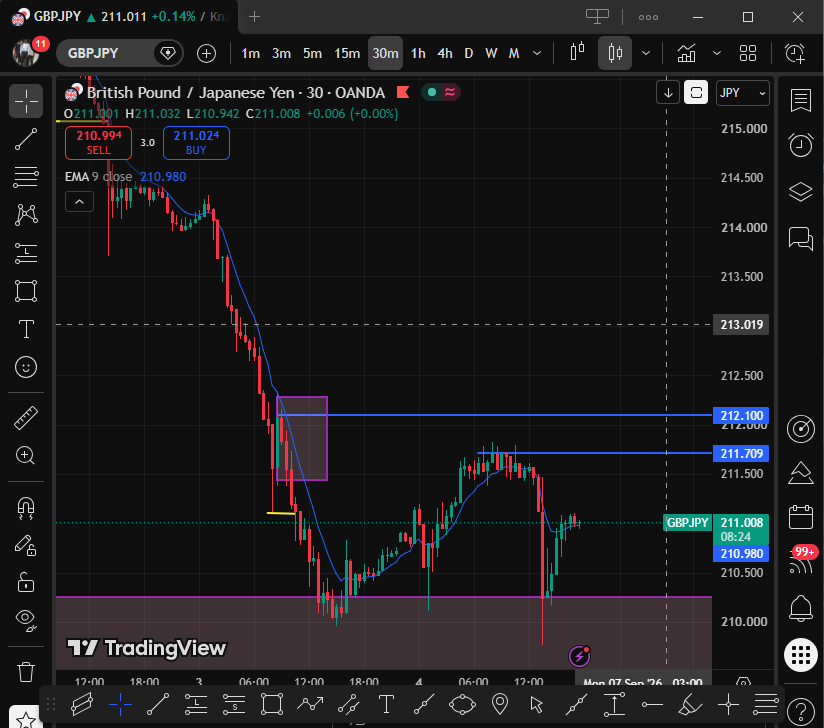Viewport: 824px width, 728px height.
Task: Click the create alert clock-plus icon
Action: tap(795, 53)
